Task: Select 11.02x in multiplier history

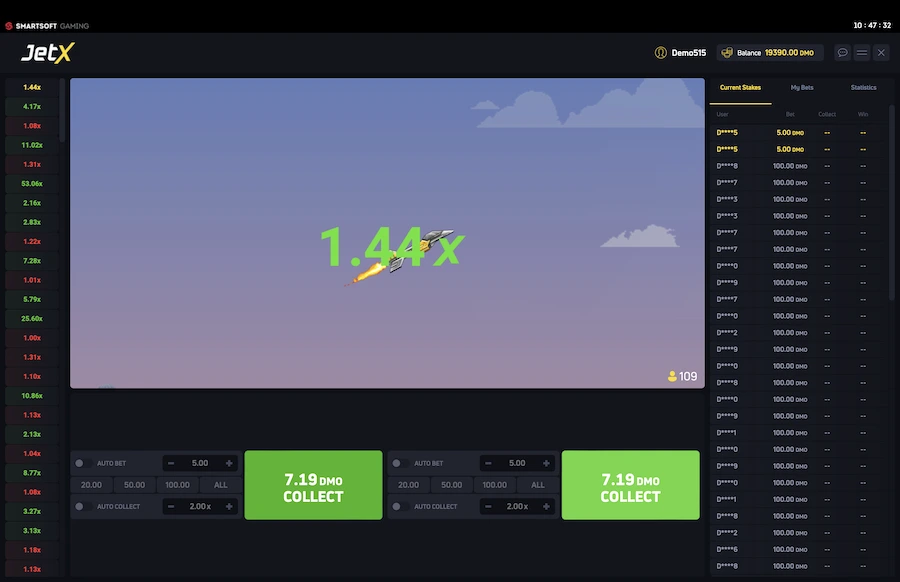Action: (32, 145)
